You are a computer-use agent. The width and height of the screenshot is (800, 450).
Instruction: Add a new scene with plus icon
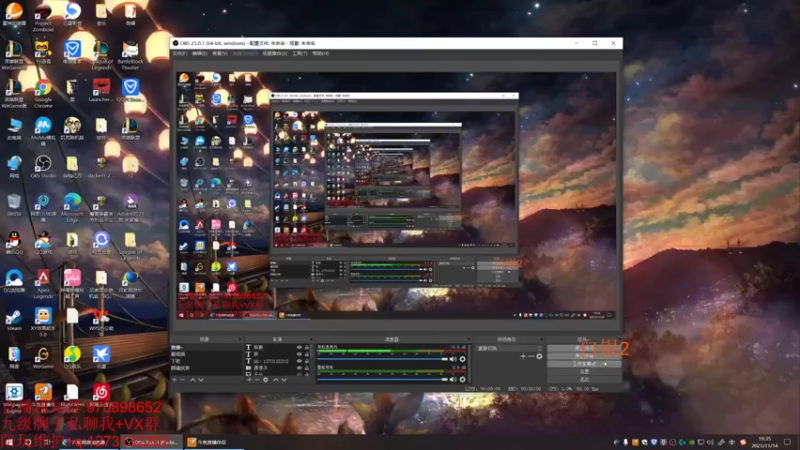click(x=174, y=380)
